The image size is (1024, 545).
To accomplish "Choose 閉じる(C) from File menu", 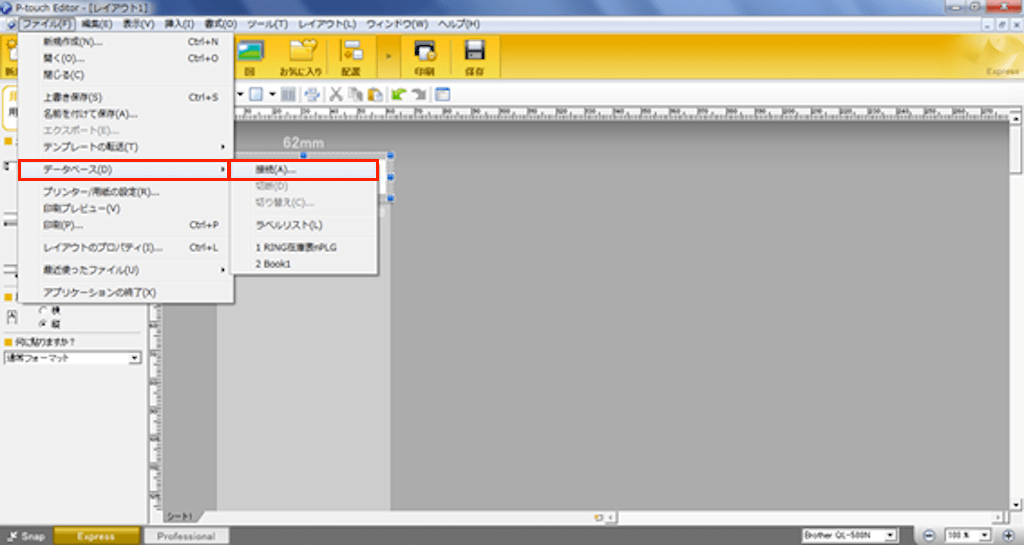I will click(x=126, y=74).
